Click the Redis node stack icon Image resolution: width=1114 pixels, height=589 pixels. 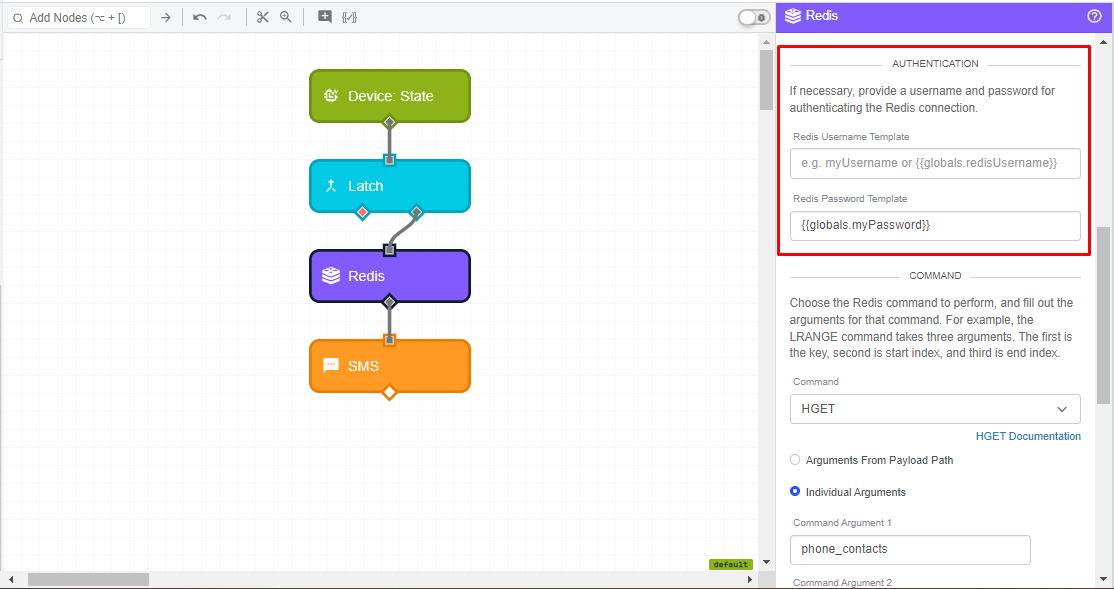(x=331, y=276)
